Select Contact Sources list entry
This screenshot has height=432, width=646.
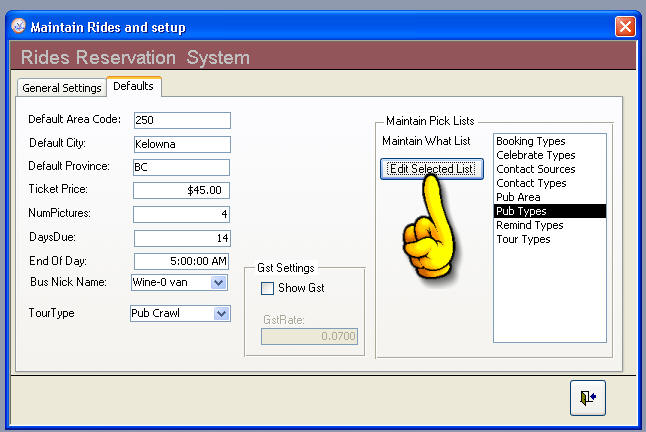(536, 170)
